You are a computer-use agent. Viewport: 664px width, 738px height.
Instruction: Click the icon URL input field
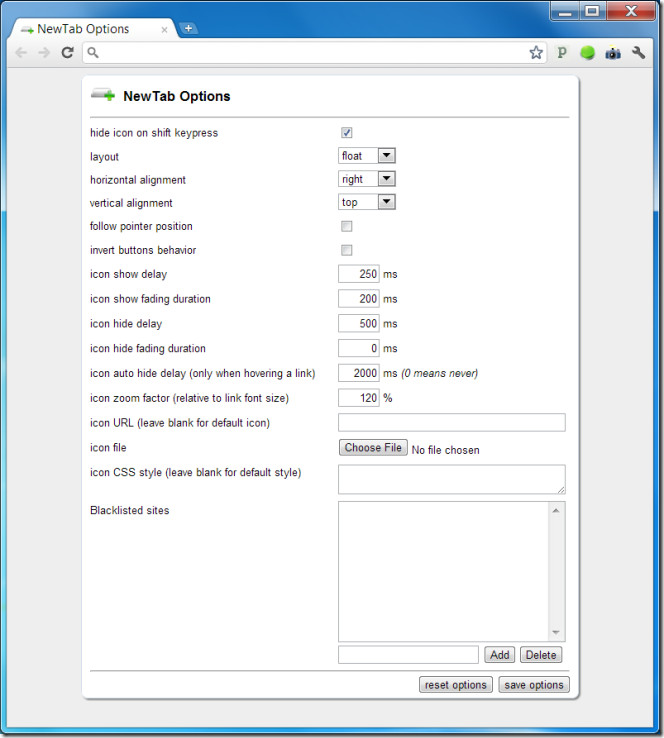tap(451, 423)
